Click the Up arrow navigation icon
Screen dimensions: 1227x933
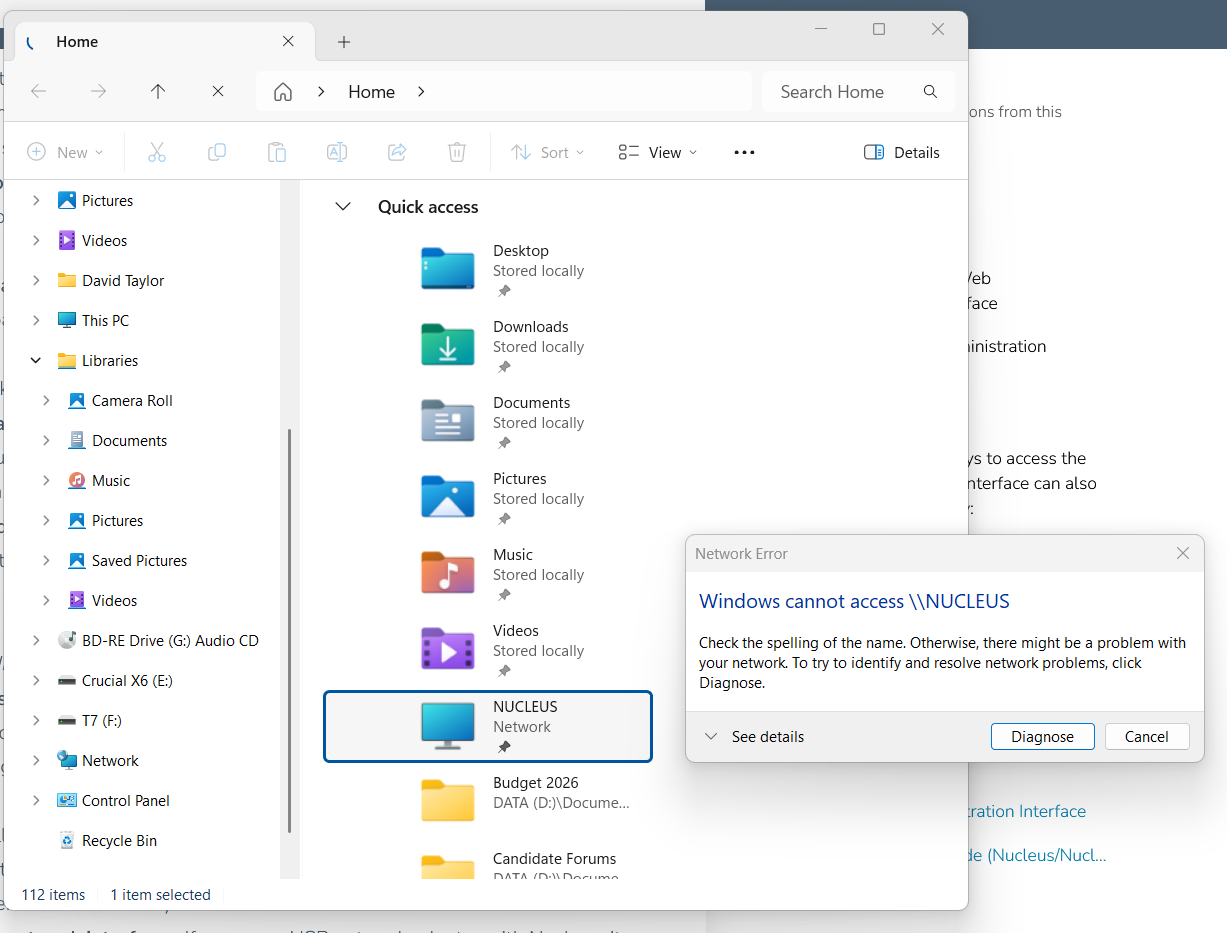(158, 91)
